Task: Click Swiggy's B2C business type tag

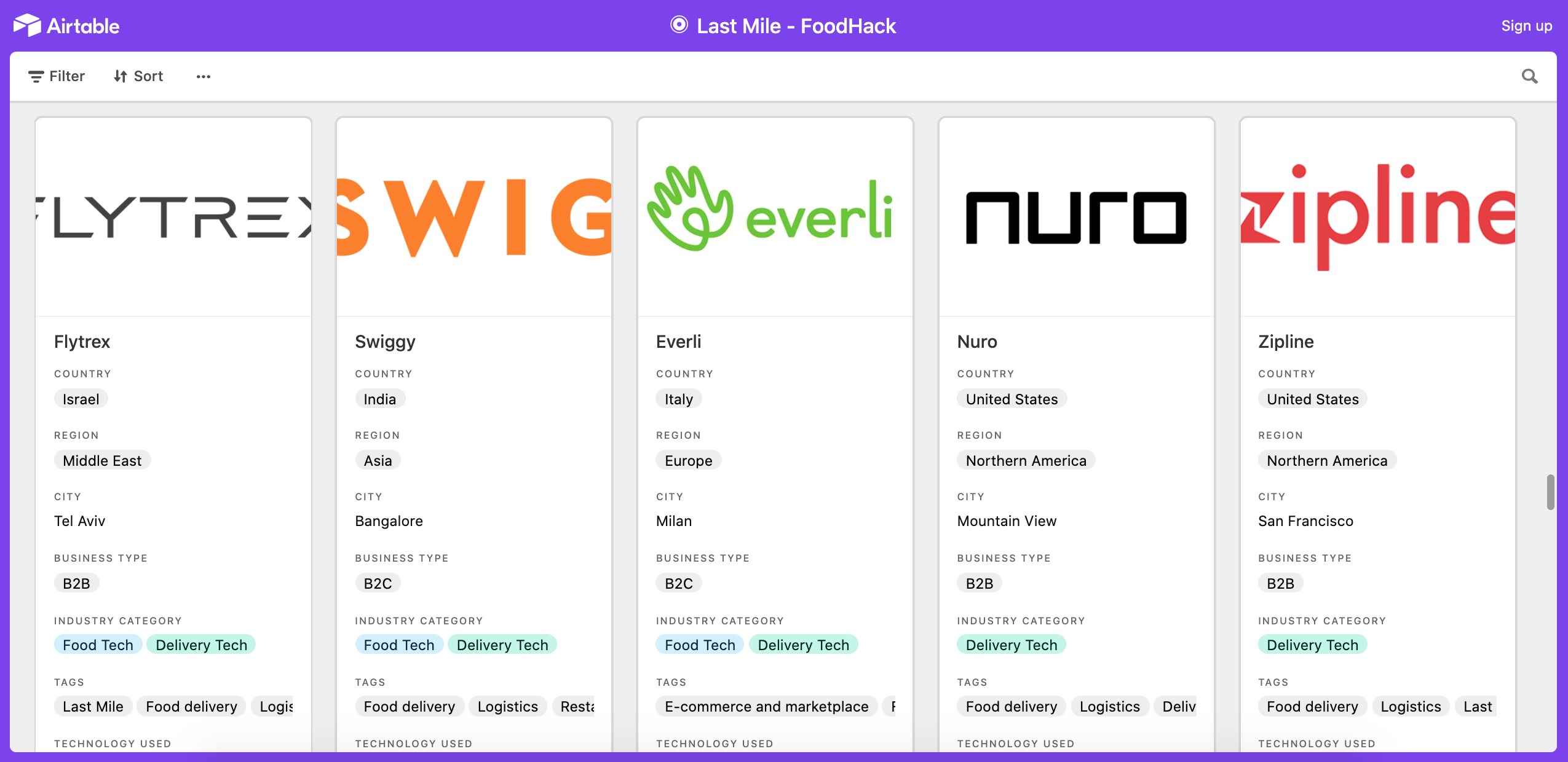Action: (x=378, y=583)
